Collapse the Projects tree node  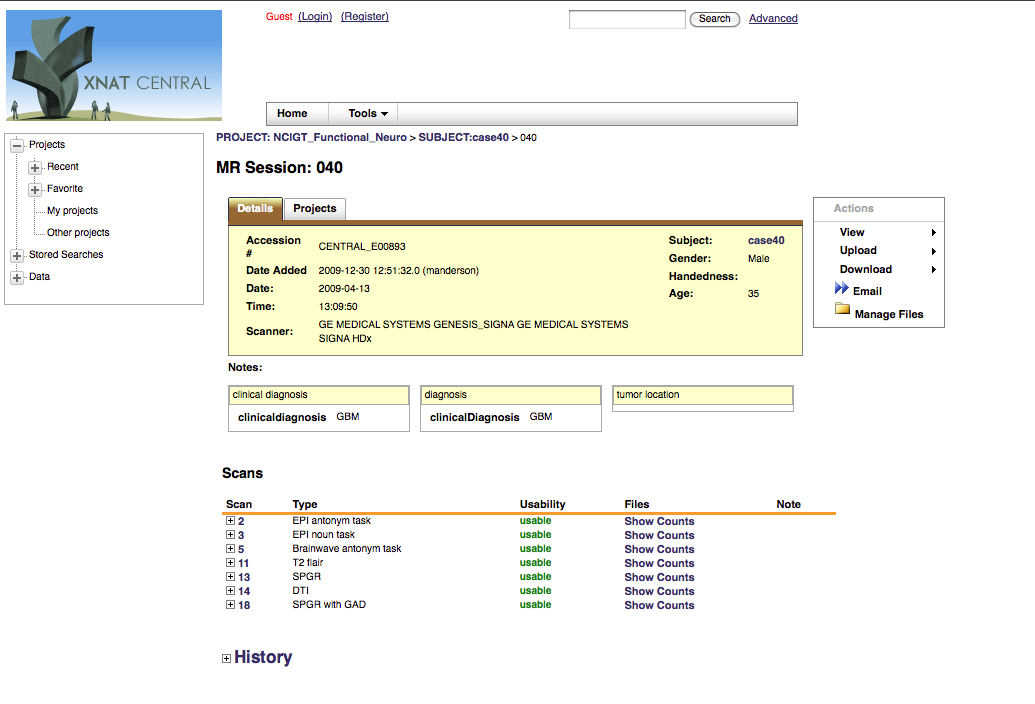pyautogui.click(x=17, y=145)
